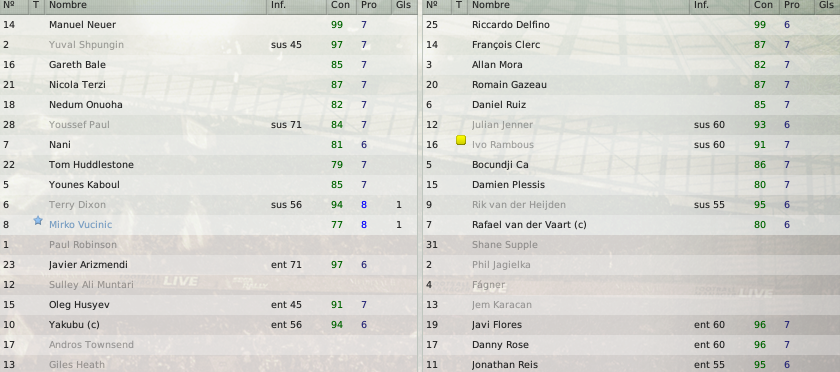Sort left table by Gls column header
This screenshot has height=372, width=840.
[x=404, y=5]
